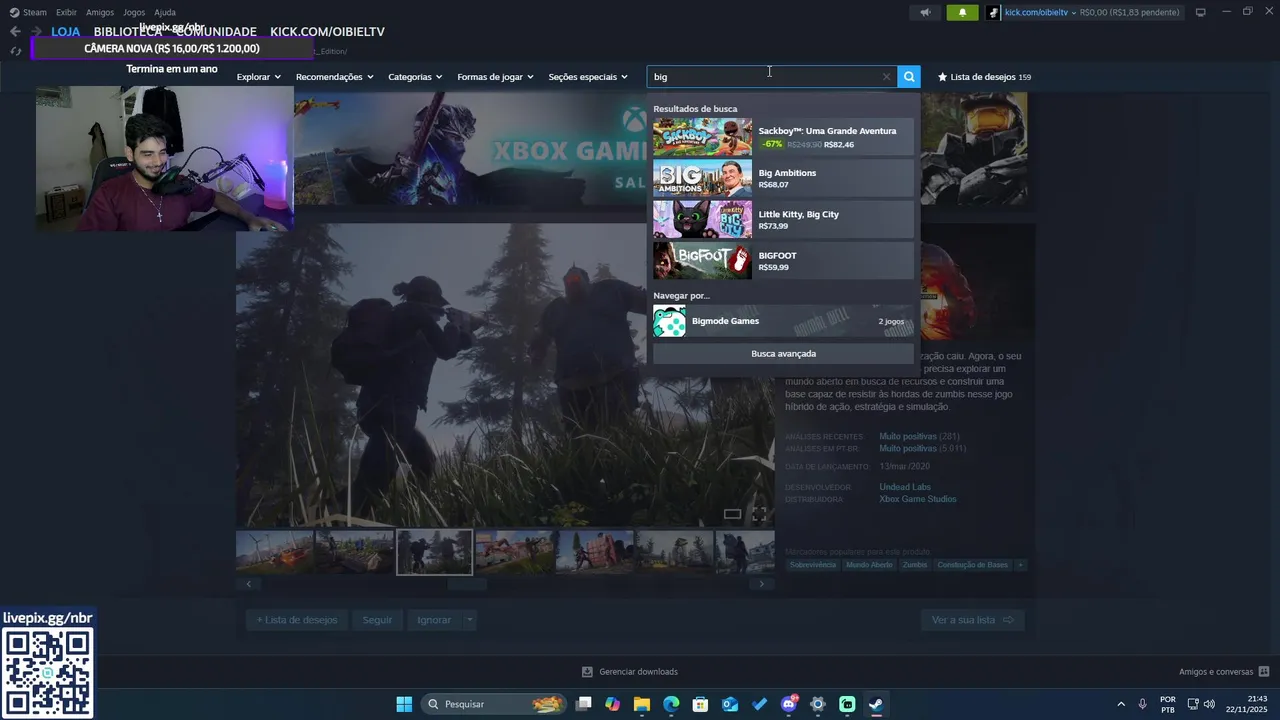Move thumbnail strip left with arrow
This screenshot has width=1280, height=720.
[x=249, y=584]
